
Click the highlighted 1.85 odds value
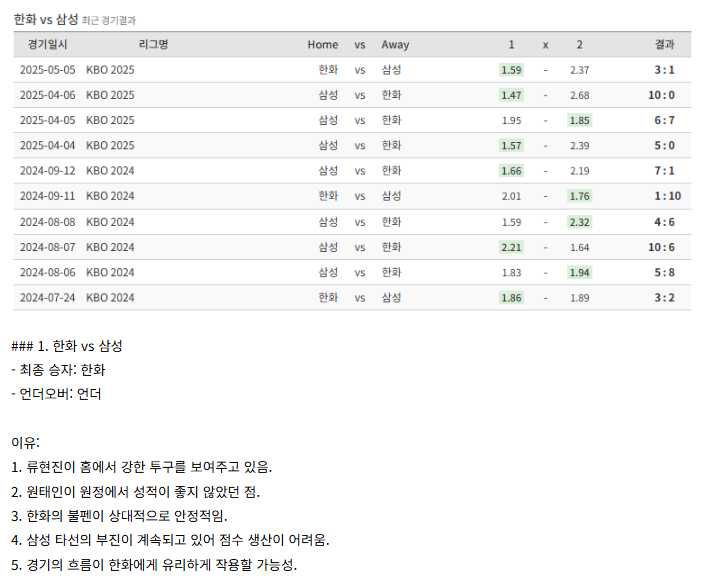pyautogui.click(x=580, y=121)
